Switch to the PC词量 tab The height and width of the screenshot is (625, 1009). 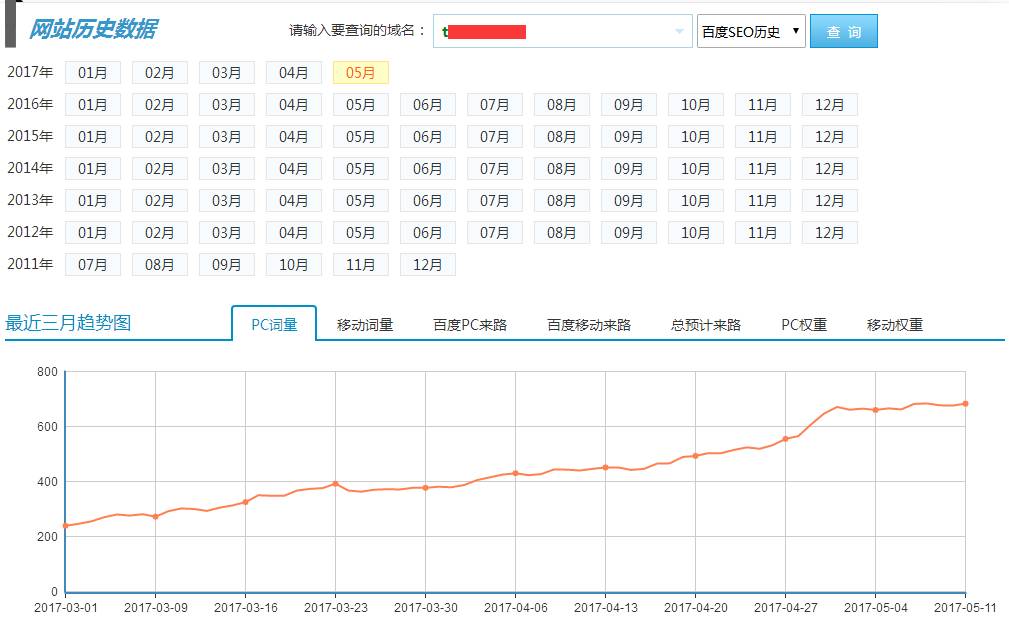point(274,324)
